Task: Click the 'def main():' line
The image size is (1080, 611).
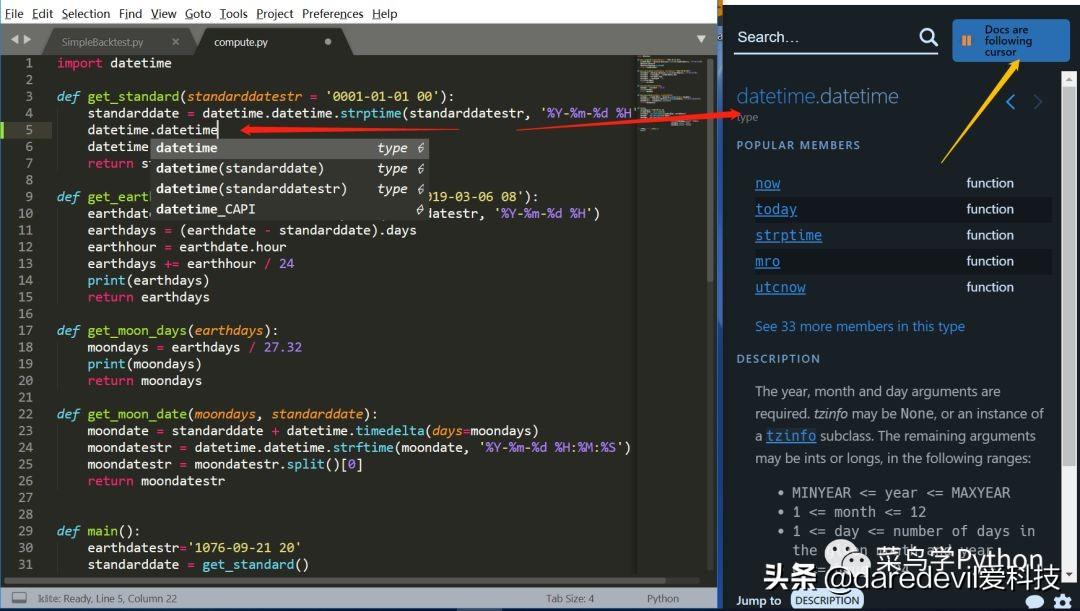Action: click(98, 531)
